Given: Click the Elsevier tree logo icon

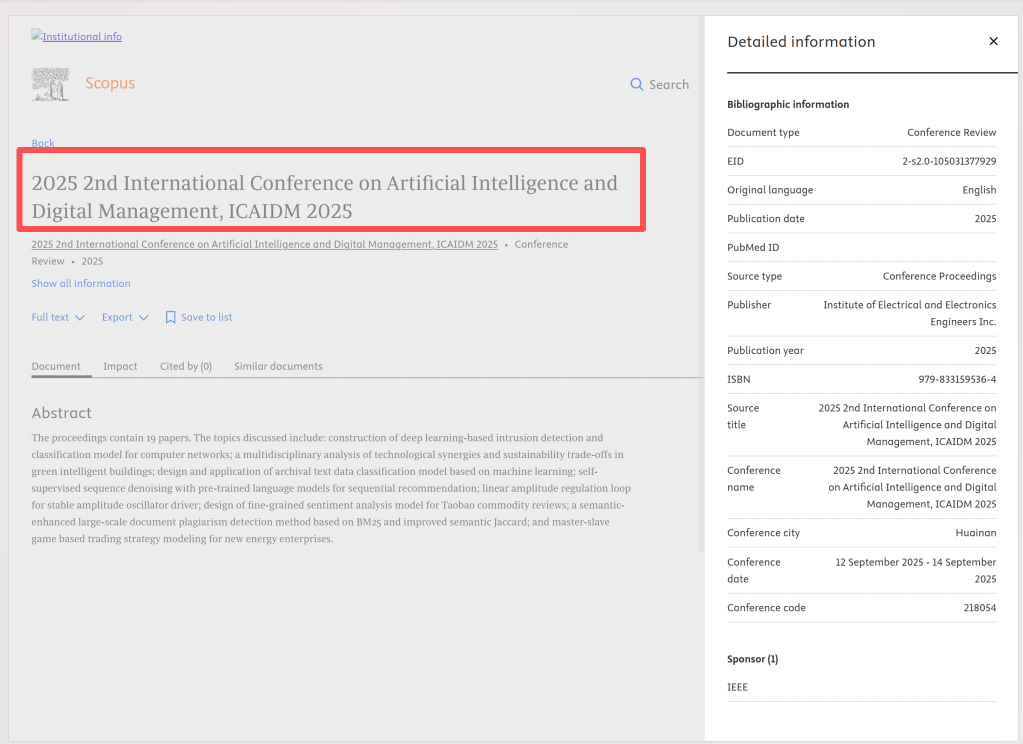Looking at the screenshot, I should (50, 84).
